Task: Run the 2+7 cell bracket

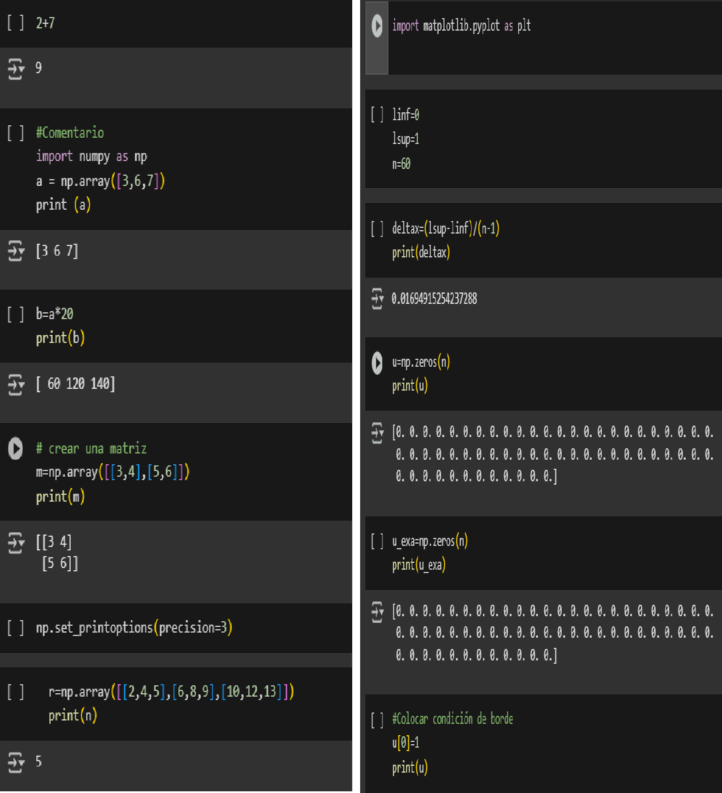Action: click(15, 23)
